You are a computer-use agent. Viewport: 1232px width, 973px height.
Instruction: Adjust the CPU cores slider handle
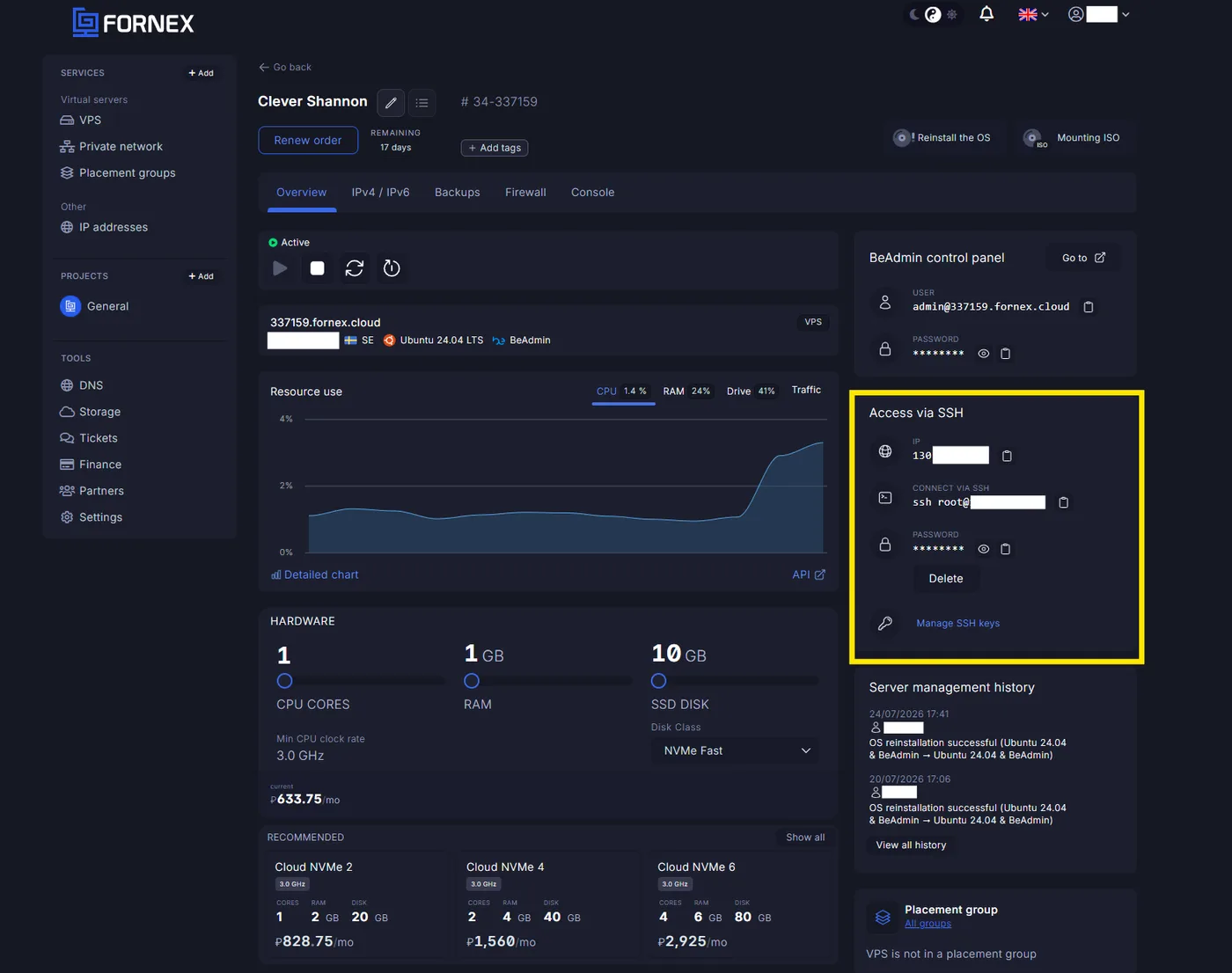click(x=284, y=681)
